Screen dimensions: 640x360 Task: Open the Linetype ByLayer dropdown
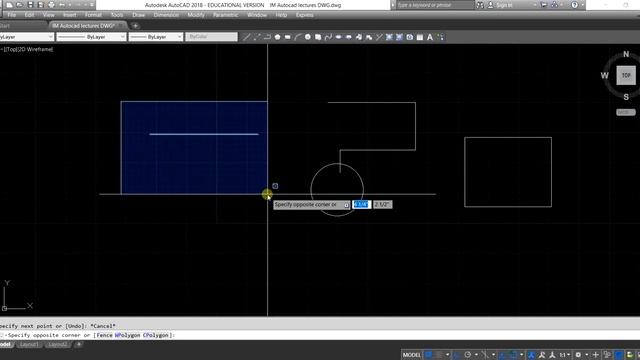91,37
